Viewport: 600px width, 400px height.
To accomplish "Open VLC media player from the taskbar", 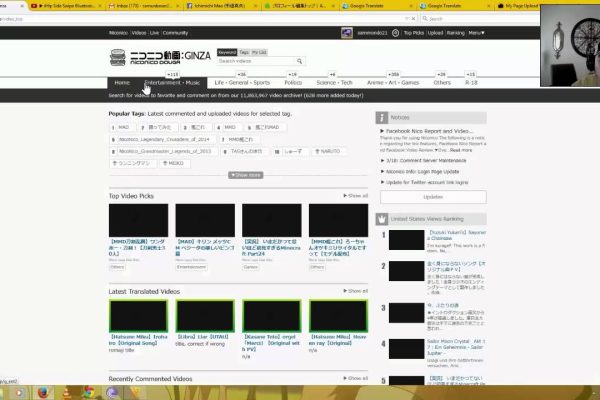I will (66, 392).
